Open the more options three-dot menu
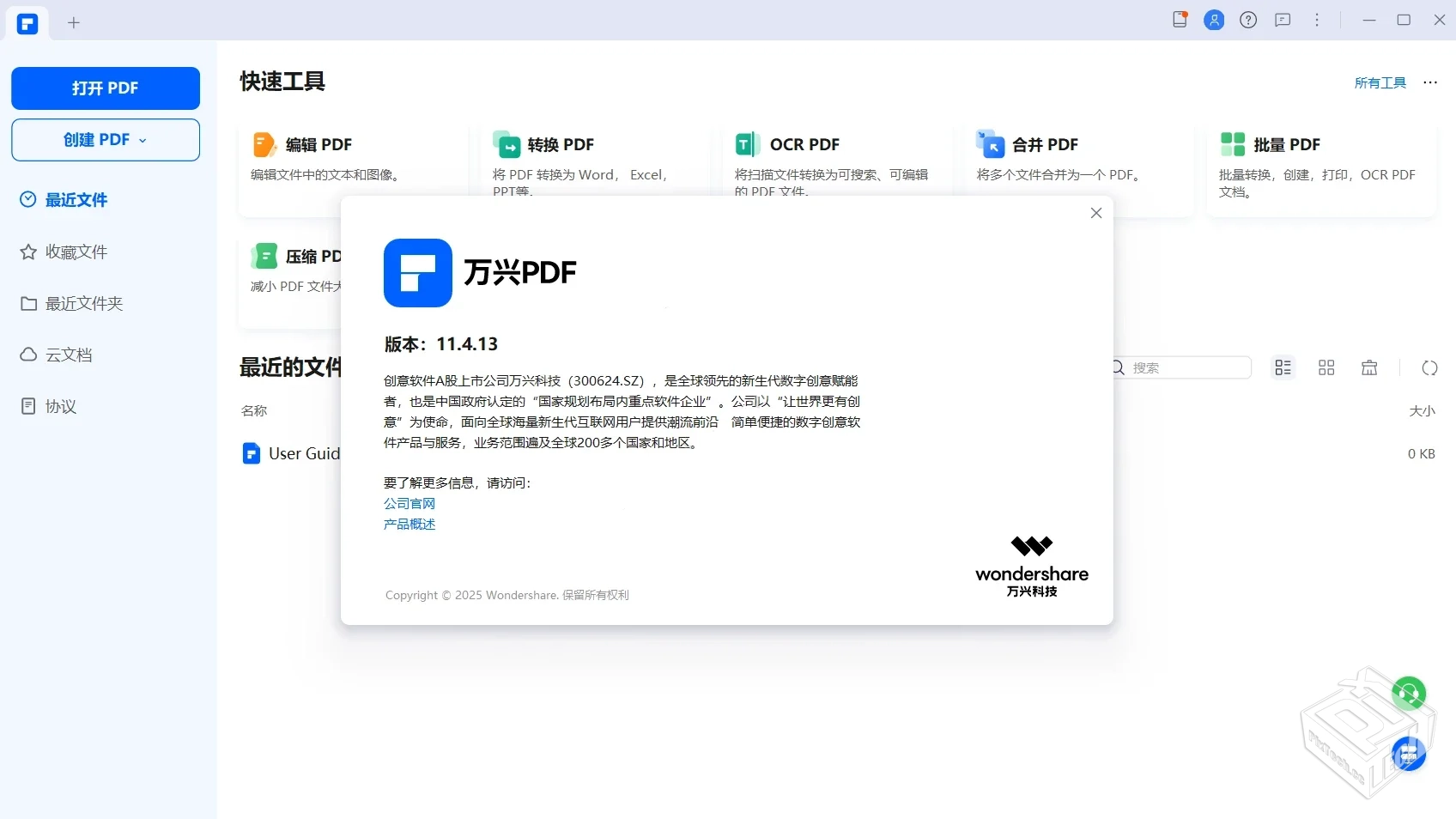Screen dimensions: 1456x819 pos(1317,20)
